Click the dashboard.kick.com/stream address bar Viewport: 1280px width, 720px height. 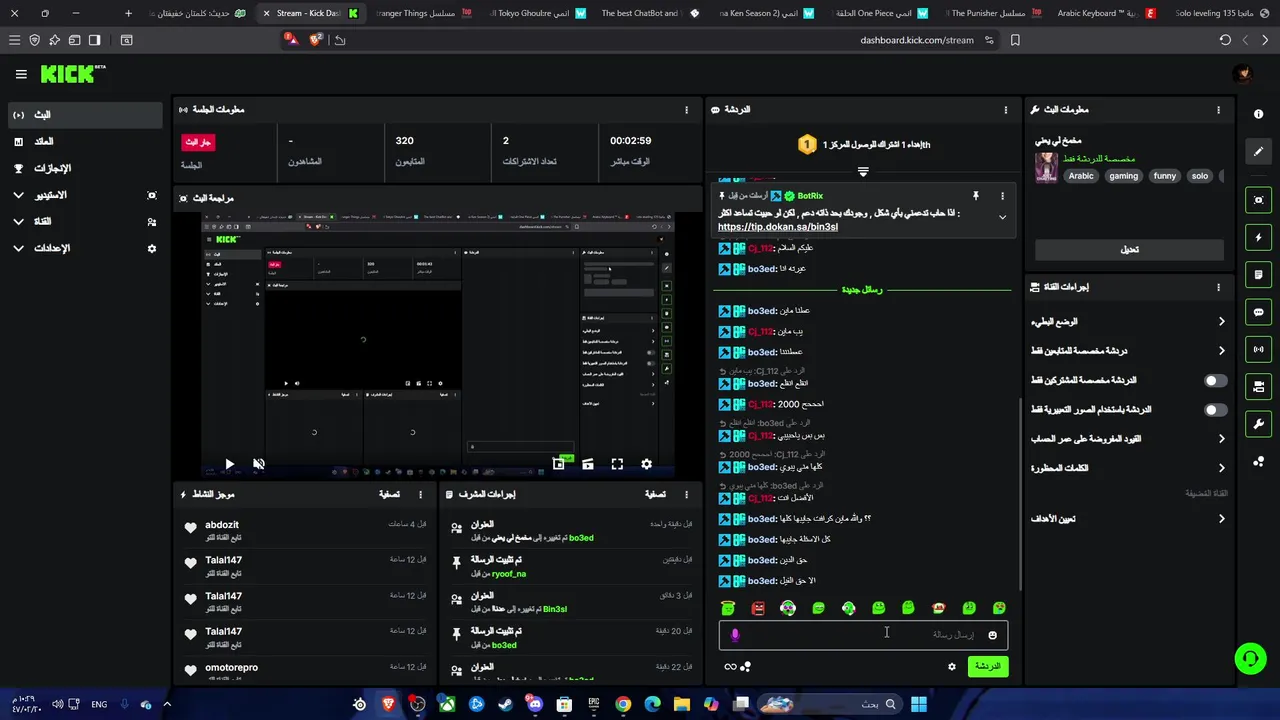point(916,40)
